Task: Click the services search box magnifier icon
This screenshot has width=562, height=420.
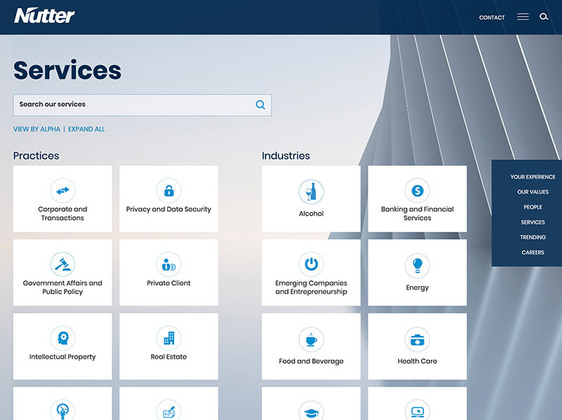Action: 260,105
